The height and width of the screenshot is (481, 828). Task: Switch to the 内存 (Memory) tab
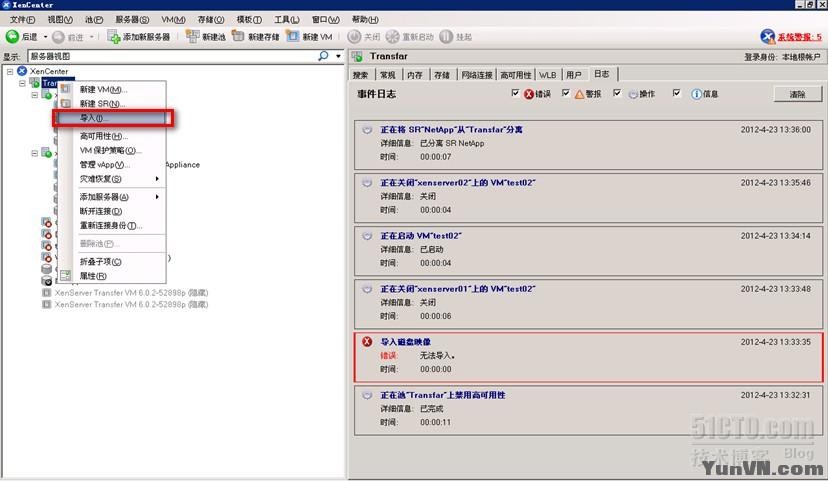point(415,75)
